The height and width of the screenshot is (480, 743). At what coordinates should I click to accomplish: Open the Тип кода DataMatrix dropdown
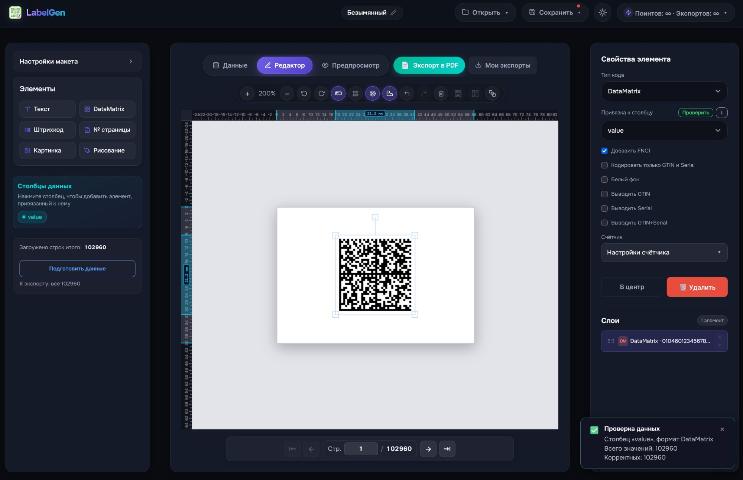(x=663, y=91)
